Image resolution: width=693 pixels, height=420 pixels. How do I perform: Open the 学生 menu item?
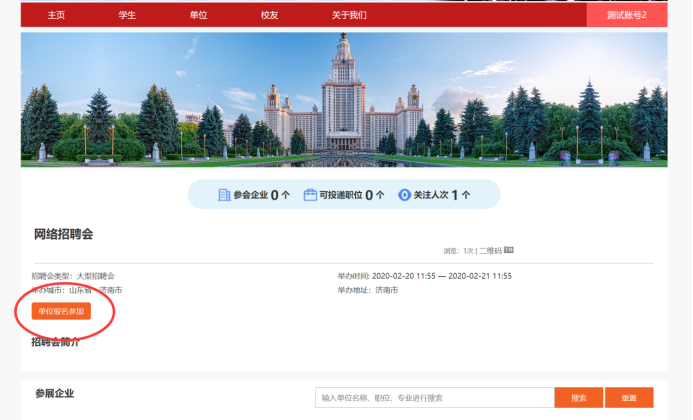pos(127,16)
